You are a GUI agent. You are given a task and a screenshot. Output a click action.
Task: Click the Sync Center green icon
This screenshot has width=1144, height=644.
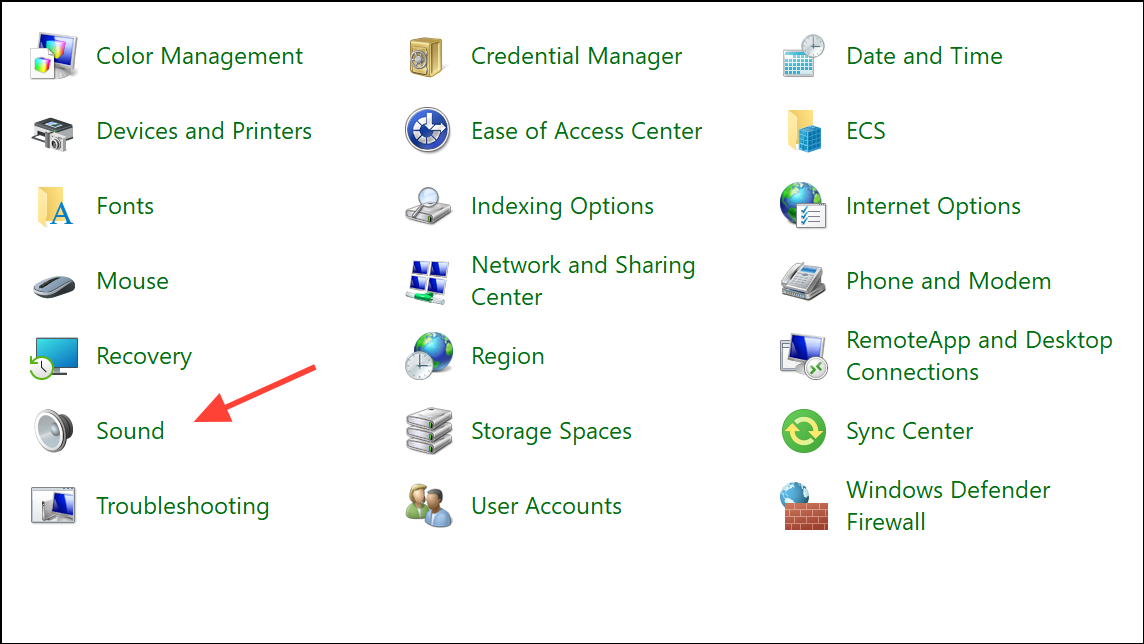tap(804, 431)
